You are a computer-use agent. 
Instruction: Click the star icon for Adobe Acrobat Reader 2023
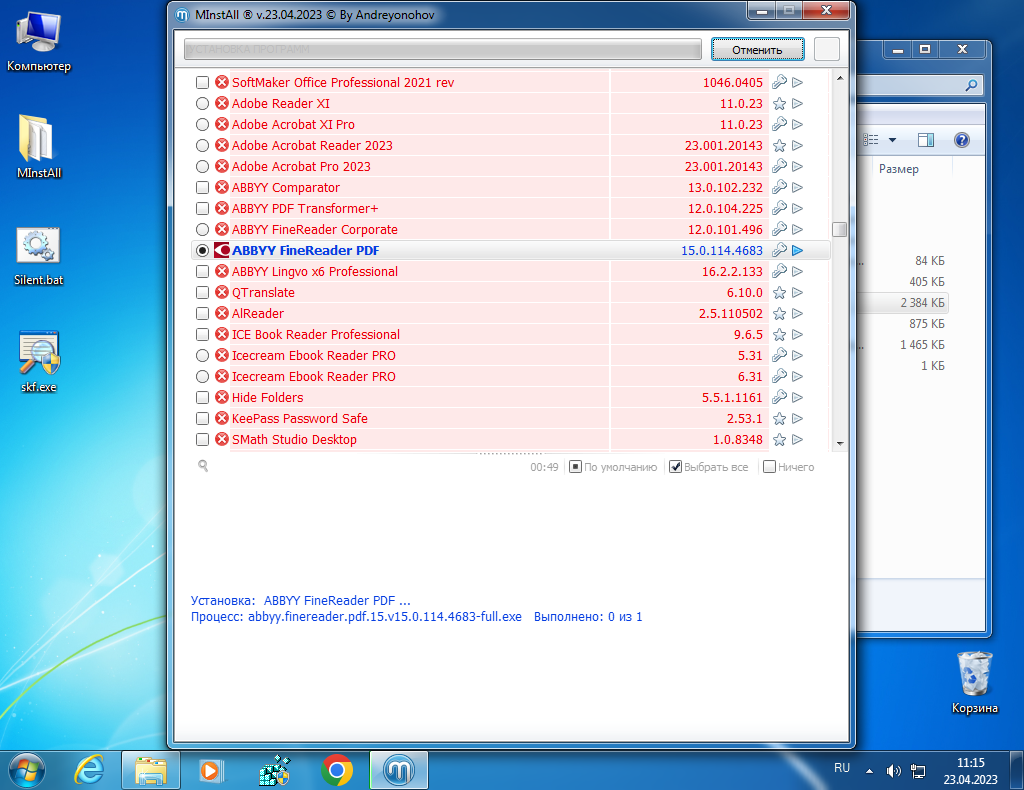click(x=779, y=146)
